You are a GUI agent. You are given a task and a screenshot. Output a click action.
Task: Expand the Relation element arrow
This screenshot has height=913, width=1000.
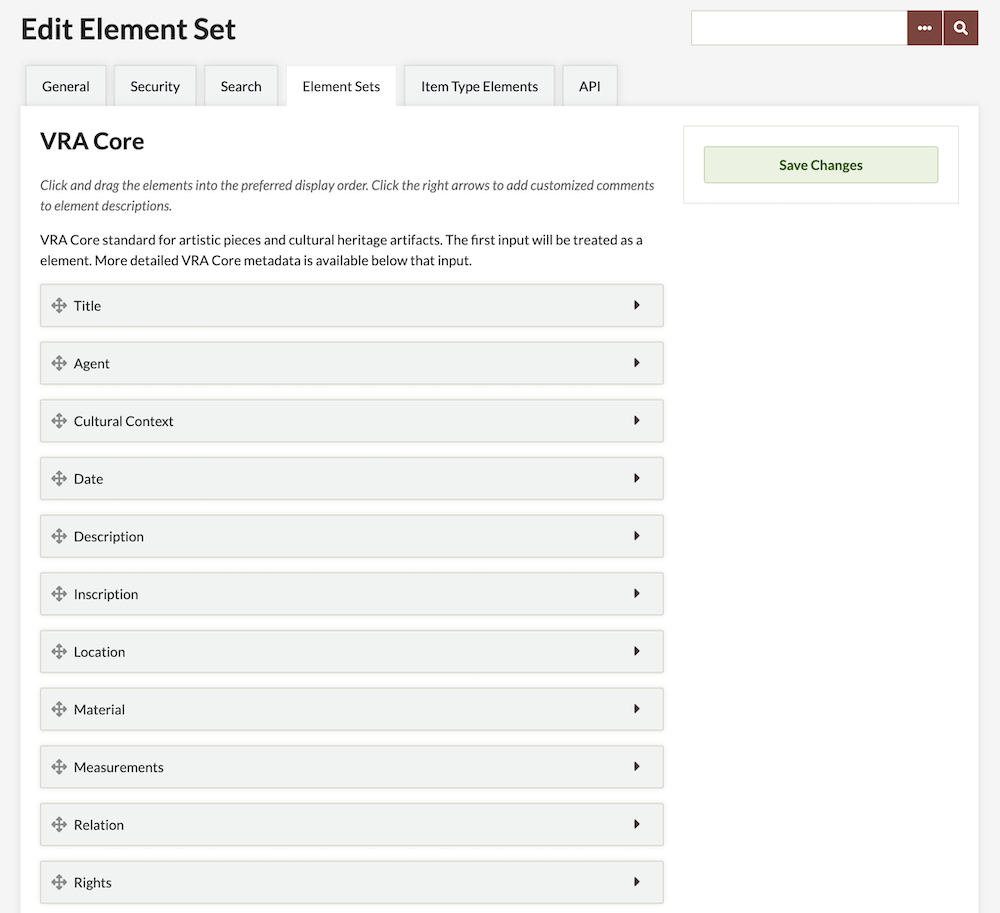coord(638,824)
